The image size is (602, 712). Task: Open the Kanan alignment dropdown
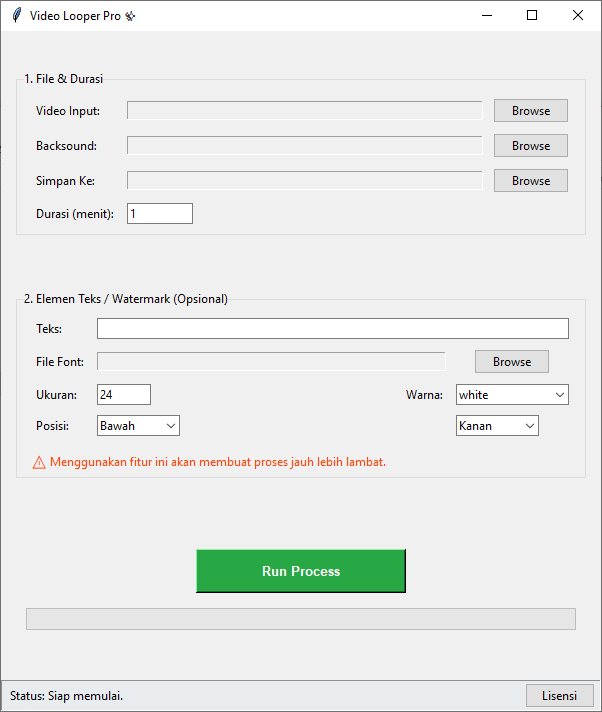pyautogui.click(x=497, y=426)
